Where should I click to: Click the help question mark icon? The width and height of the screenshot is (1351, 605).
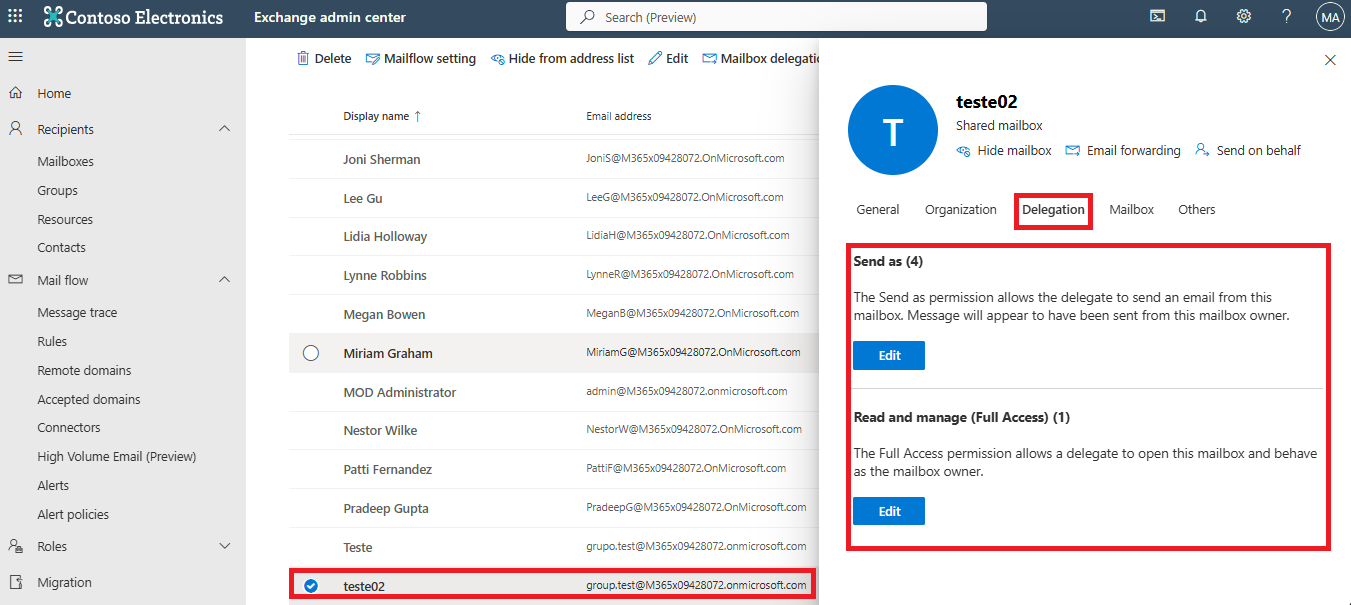[1287, 17]
